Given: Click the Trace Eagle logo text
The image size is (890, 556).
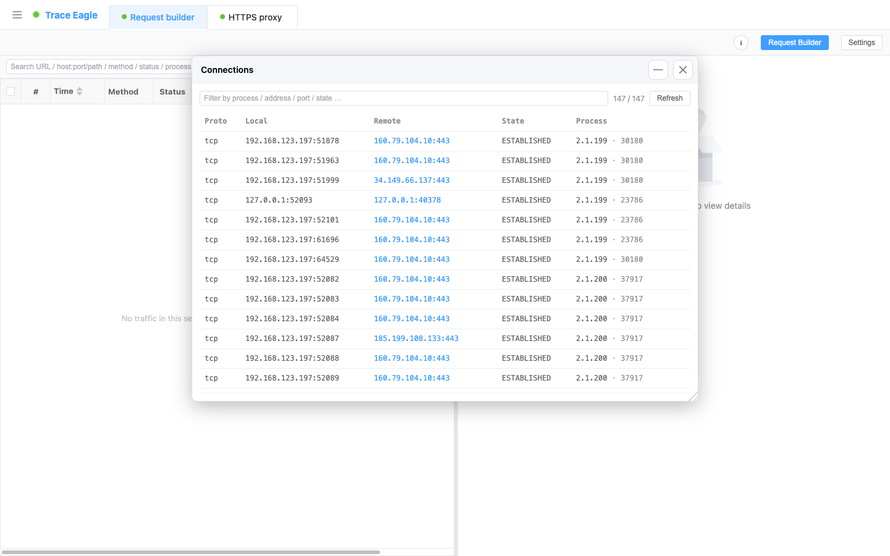Looking at the screenshot, I should point(71,15).
